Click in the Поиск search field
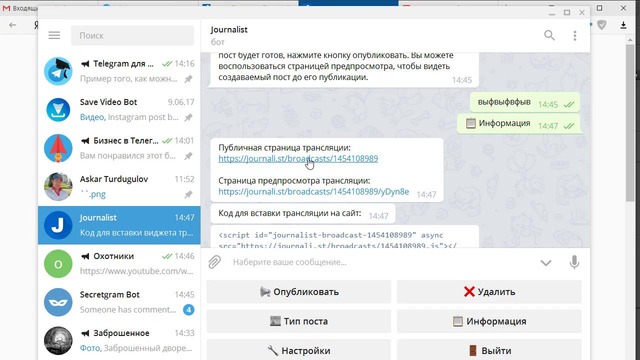 pyautogui.click(x=133, y=36)
